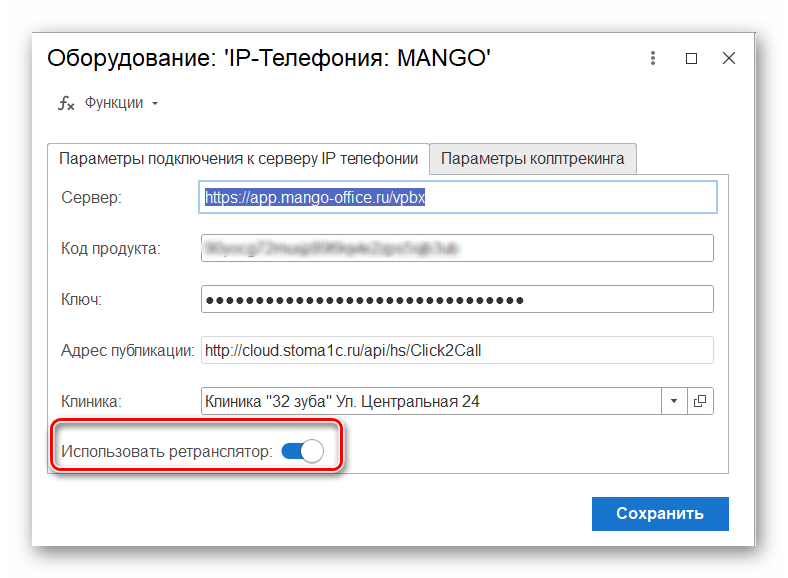Open the Функции dropdown menu

point(121,103)
